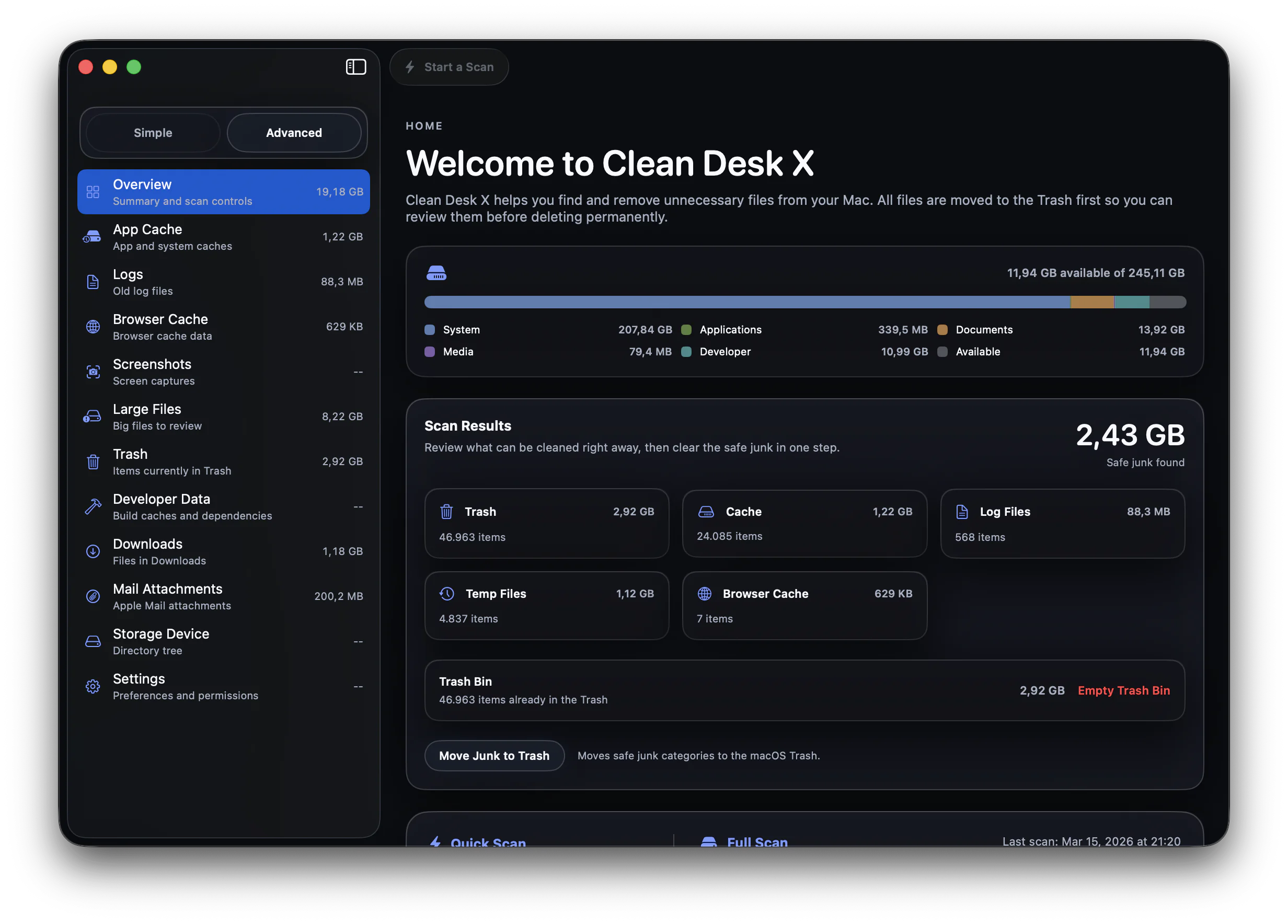Click the Temp Files clock icon
The width and height of the screenshot is (1288, 924).
click(x=447, y=594)
